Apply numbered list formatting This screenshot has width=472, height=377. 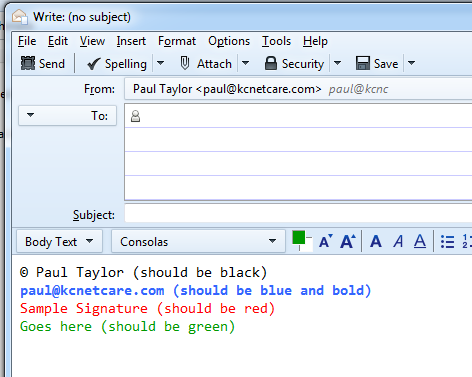coord(467,241)
